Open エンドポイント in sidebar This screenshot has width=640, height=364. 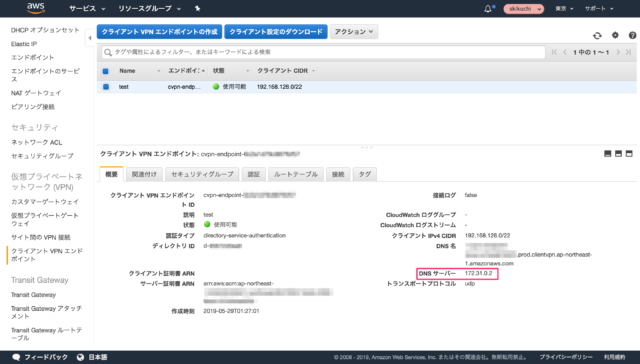click(32, 58)
